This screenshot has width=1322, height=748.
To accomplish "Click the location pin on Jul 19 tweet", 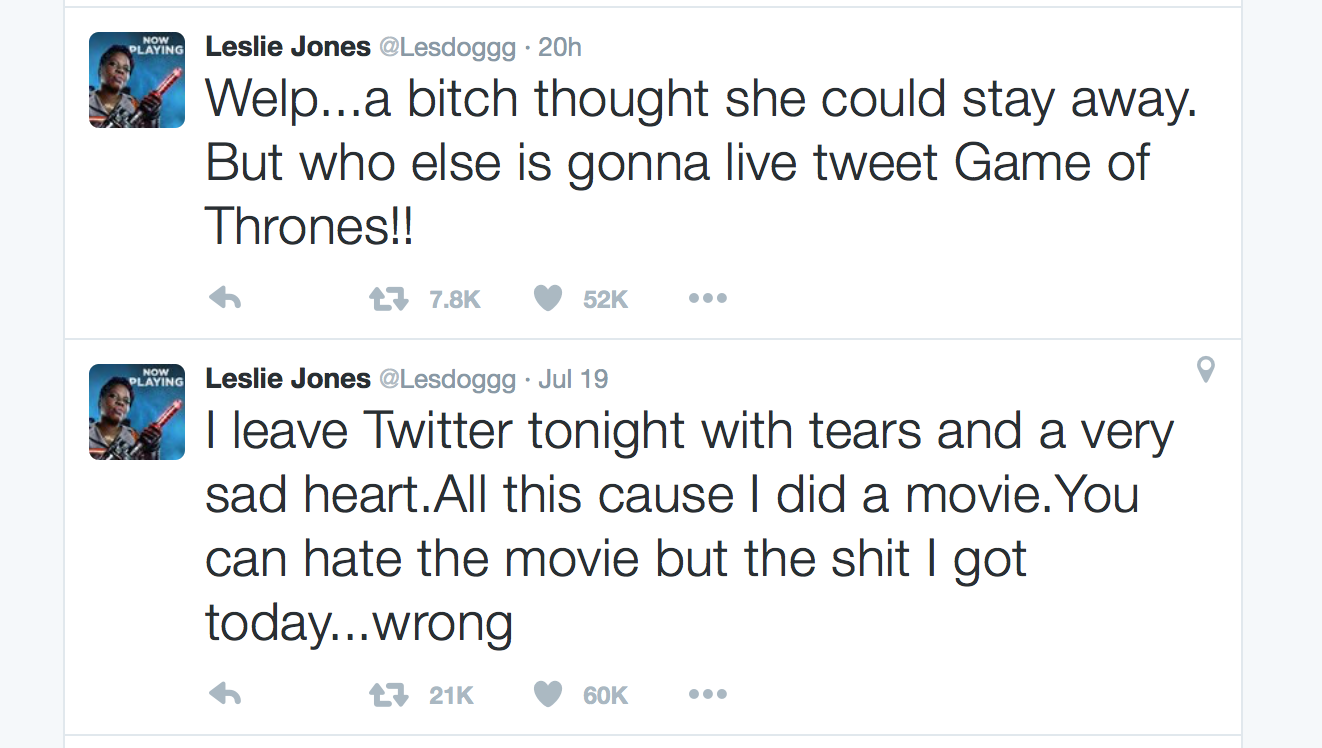I will coord(1206,371).
